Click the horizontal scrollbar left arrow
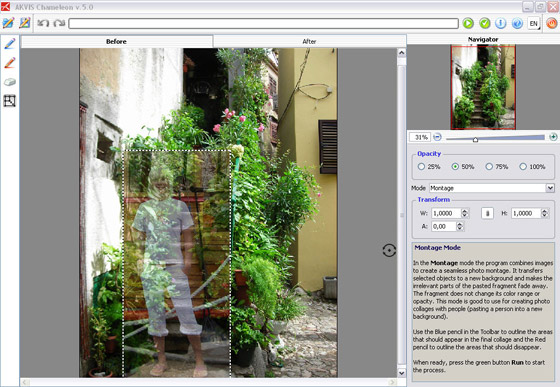560x387 pixels. click(x=25, y=382)
